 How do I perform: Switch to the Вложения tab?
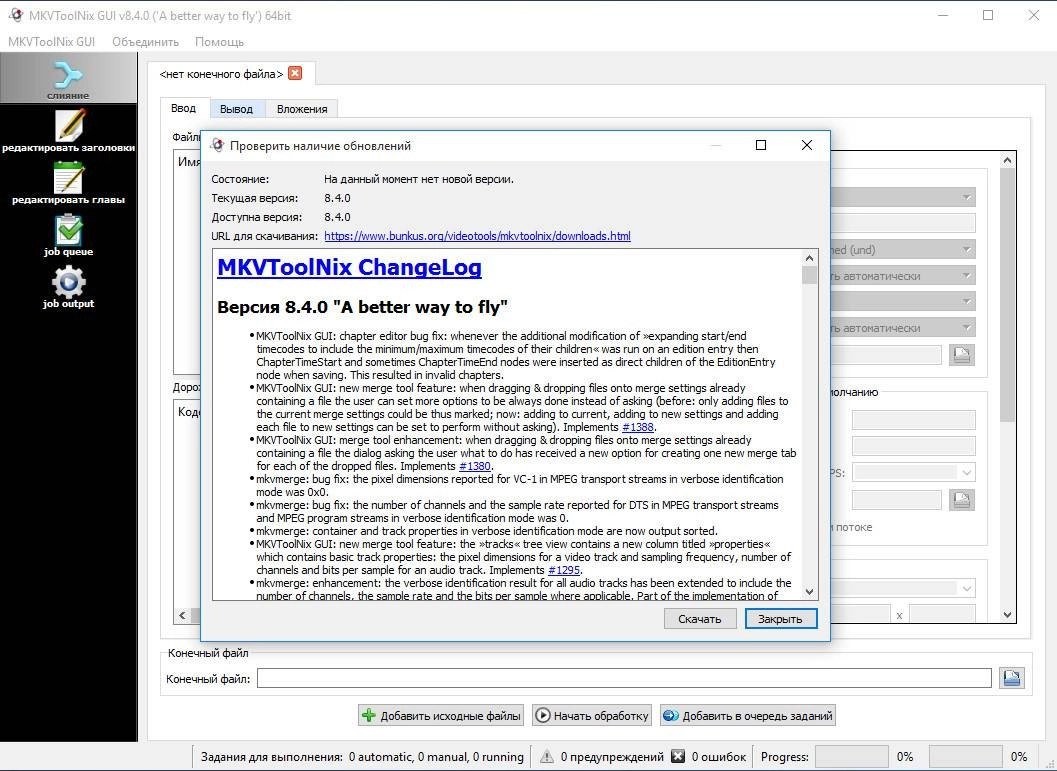point(302,109)
